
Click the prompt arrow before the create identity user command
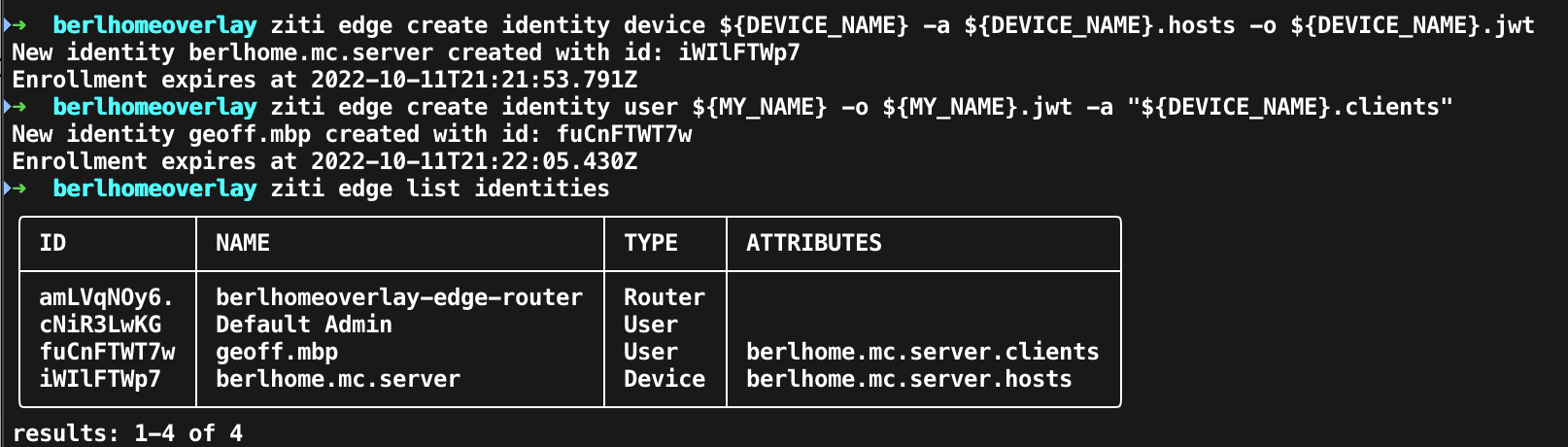click(17, 107)
